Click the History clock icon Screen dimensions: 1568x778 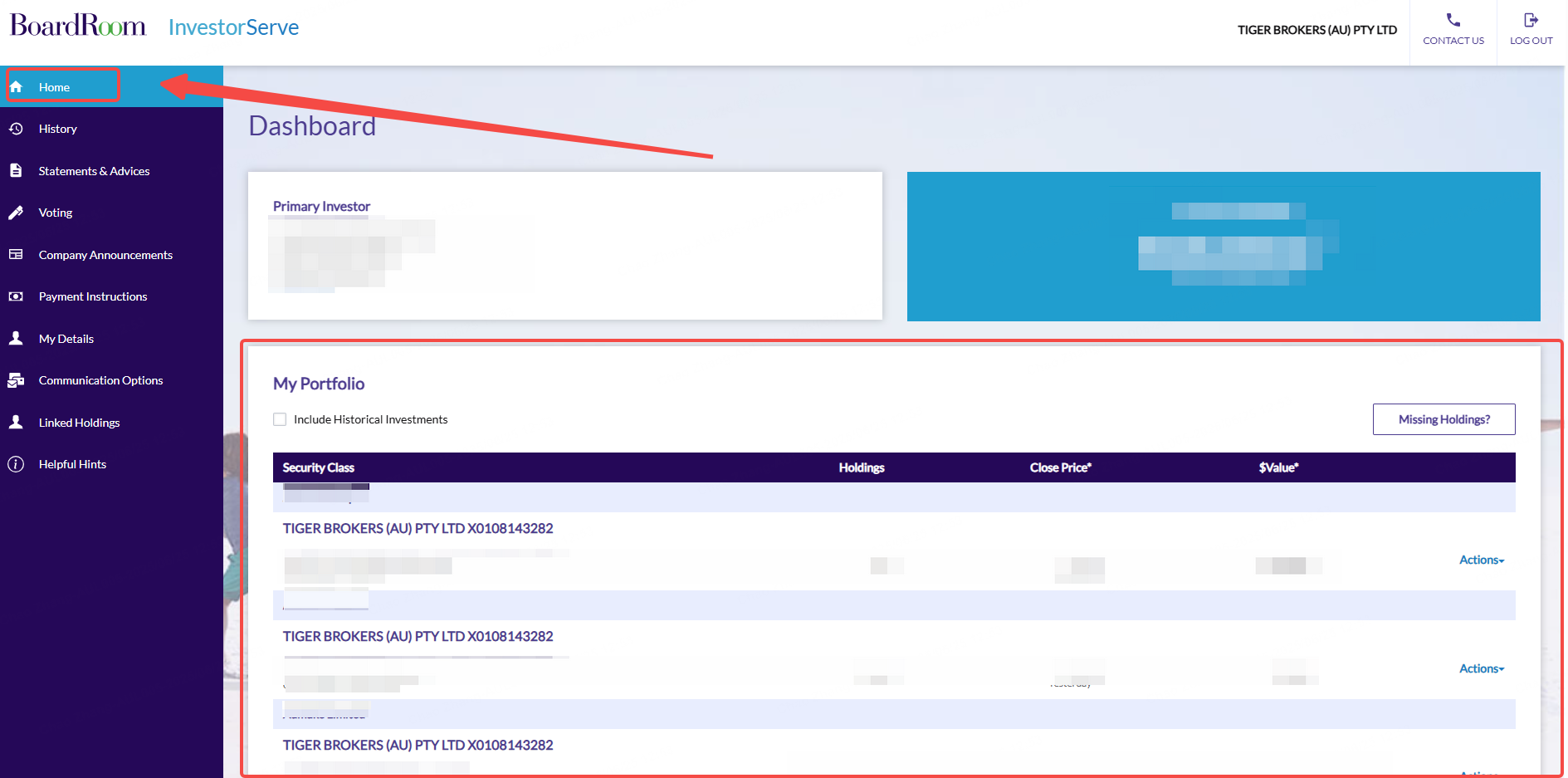pos(16,129)
